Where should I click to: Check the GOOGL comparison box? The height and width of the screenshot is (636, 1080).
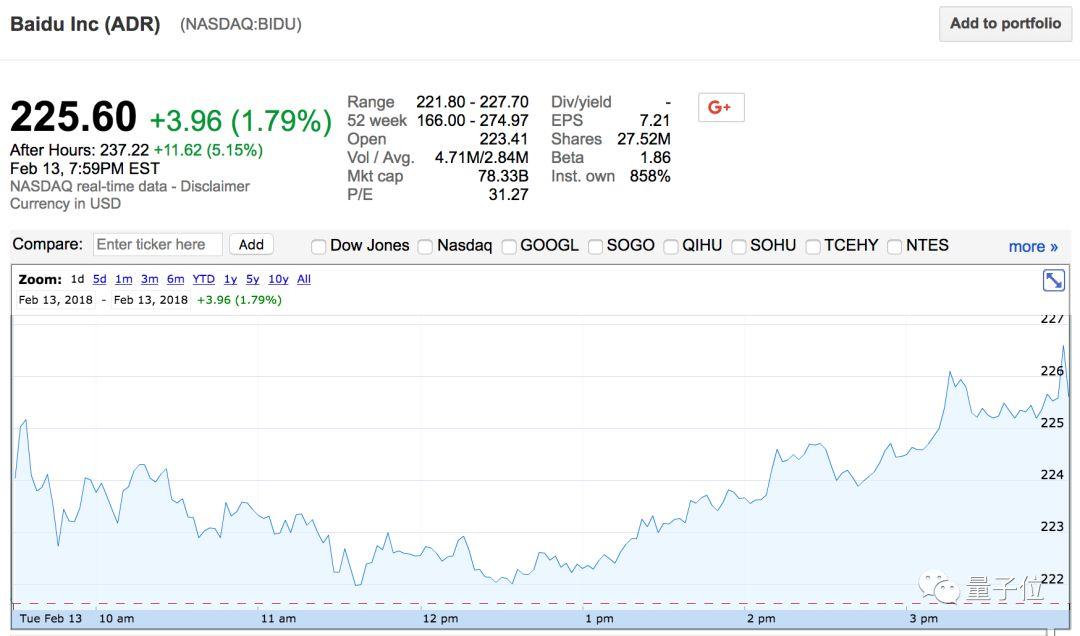[x=509, y=247]
